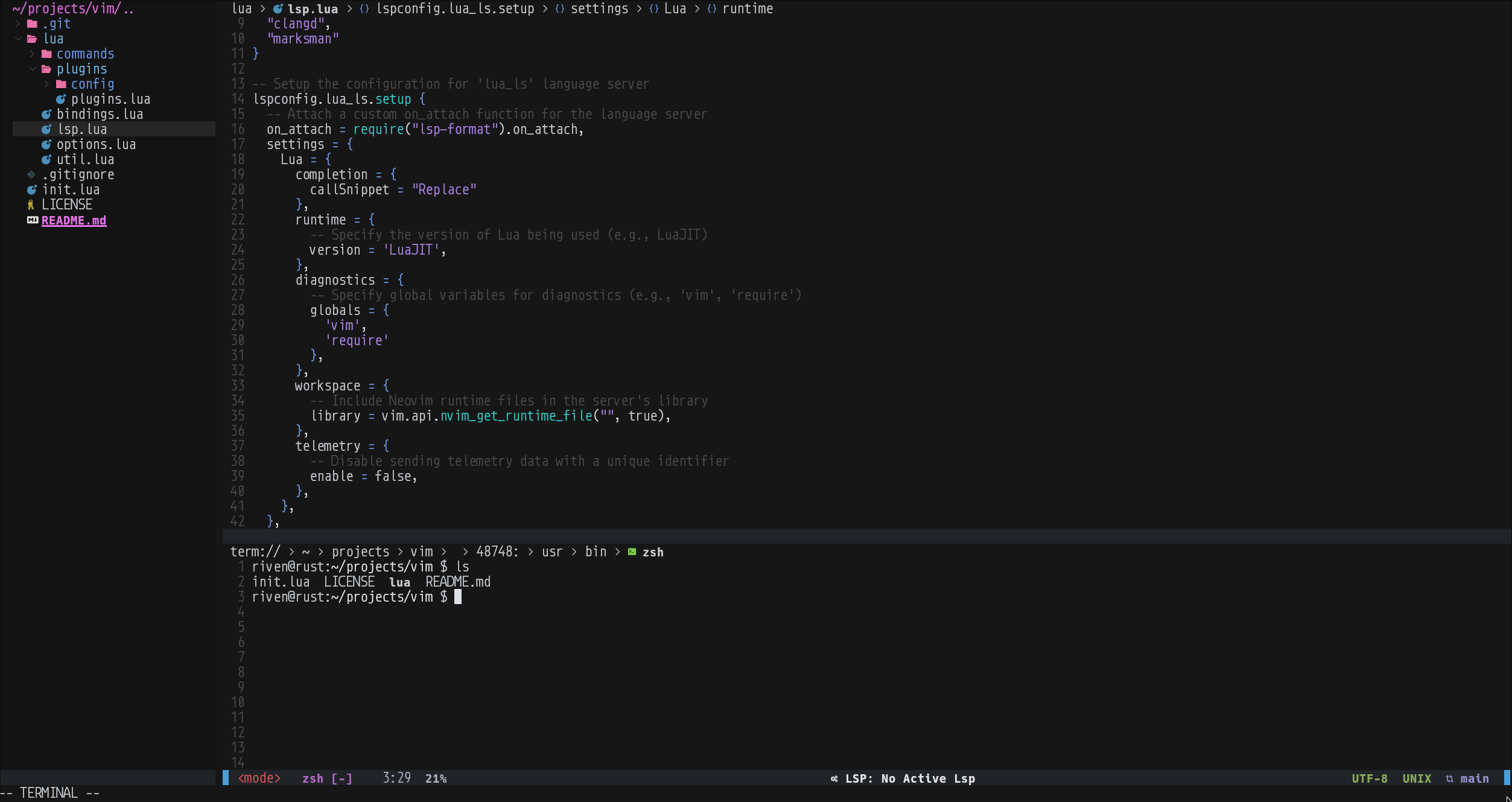Click the folder icon next to commands
Screen dimensions: 1512x802
pos(46,54)
